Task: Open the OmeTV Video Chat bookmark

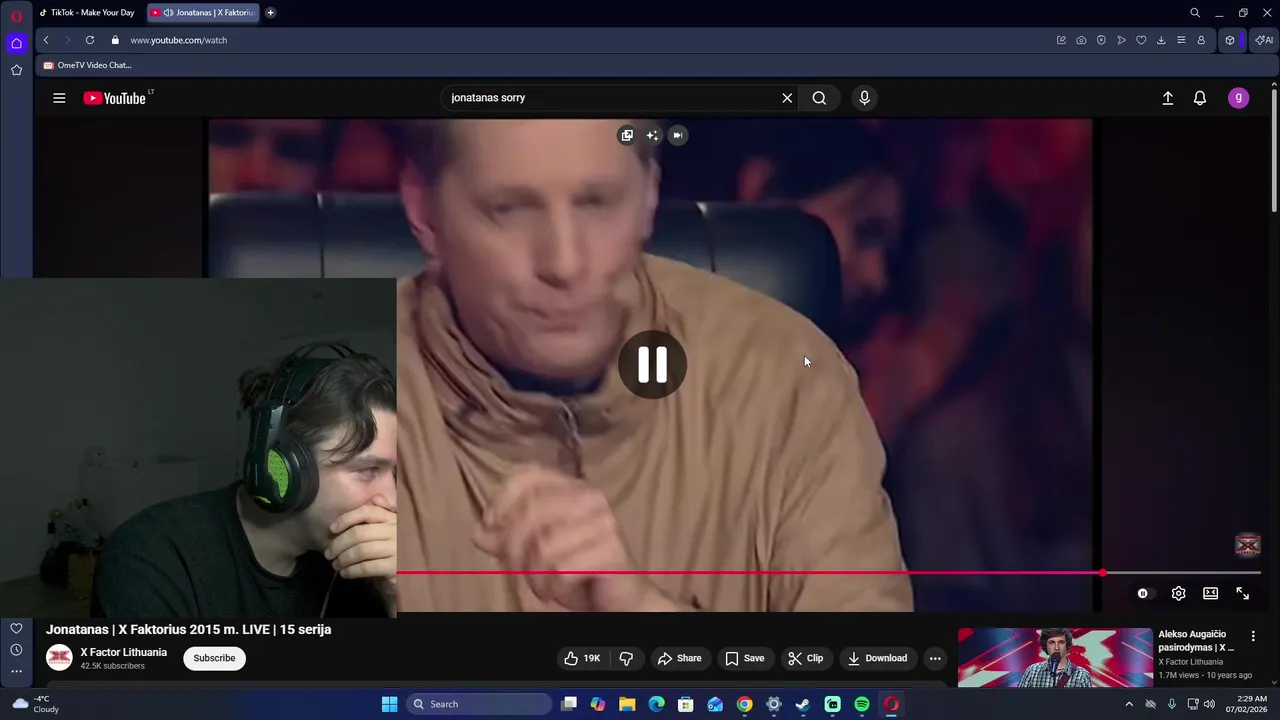Action: (x=87, y=65)
